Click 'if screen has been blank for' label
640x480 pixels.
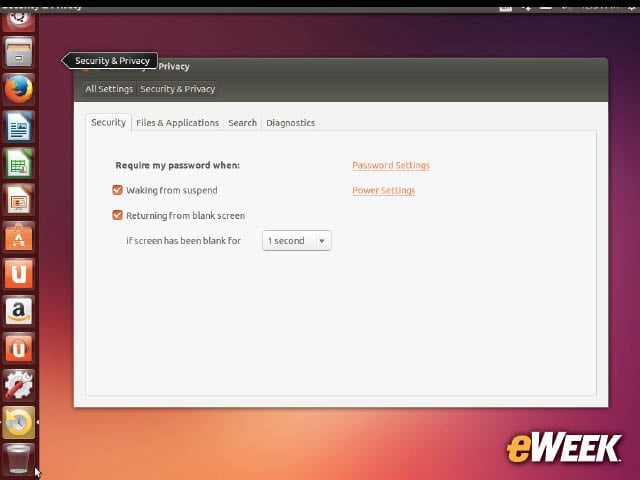(x=184, y=241)
